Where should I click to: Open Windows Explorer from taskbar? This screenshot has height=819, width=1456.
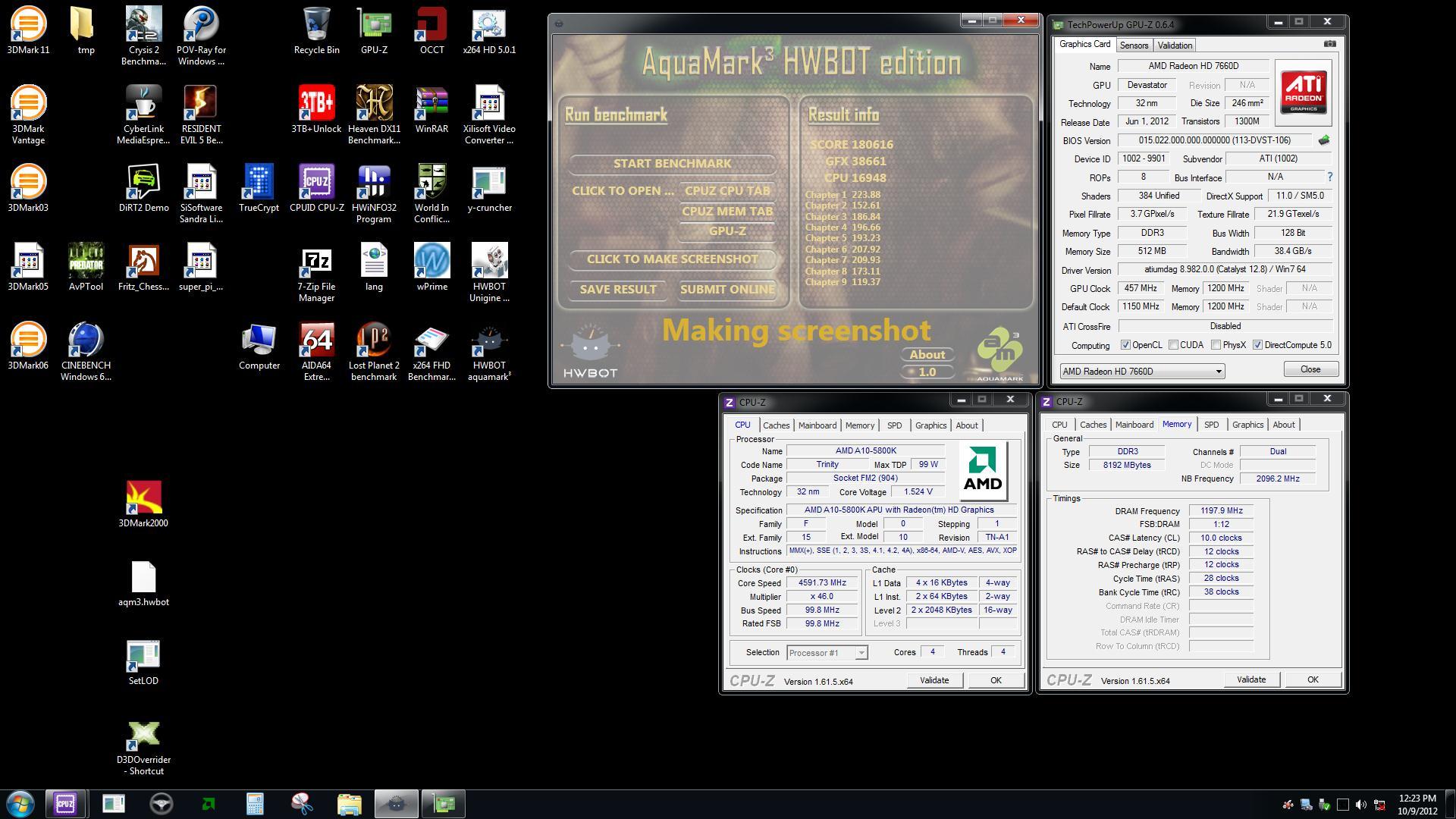pos(349,804)
